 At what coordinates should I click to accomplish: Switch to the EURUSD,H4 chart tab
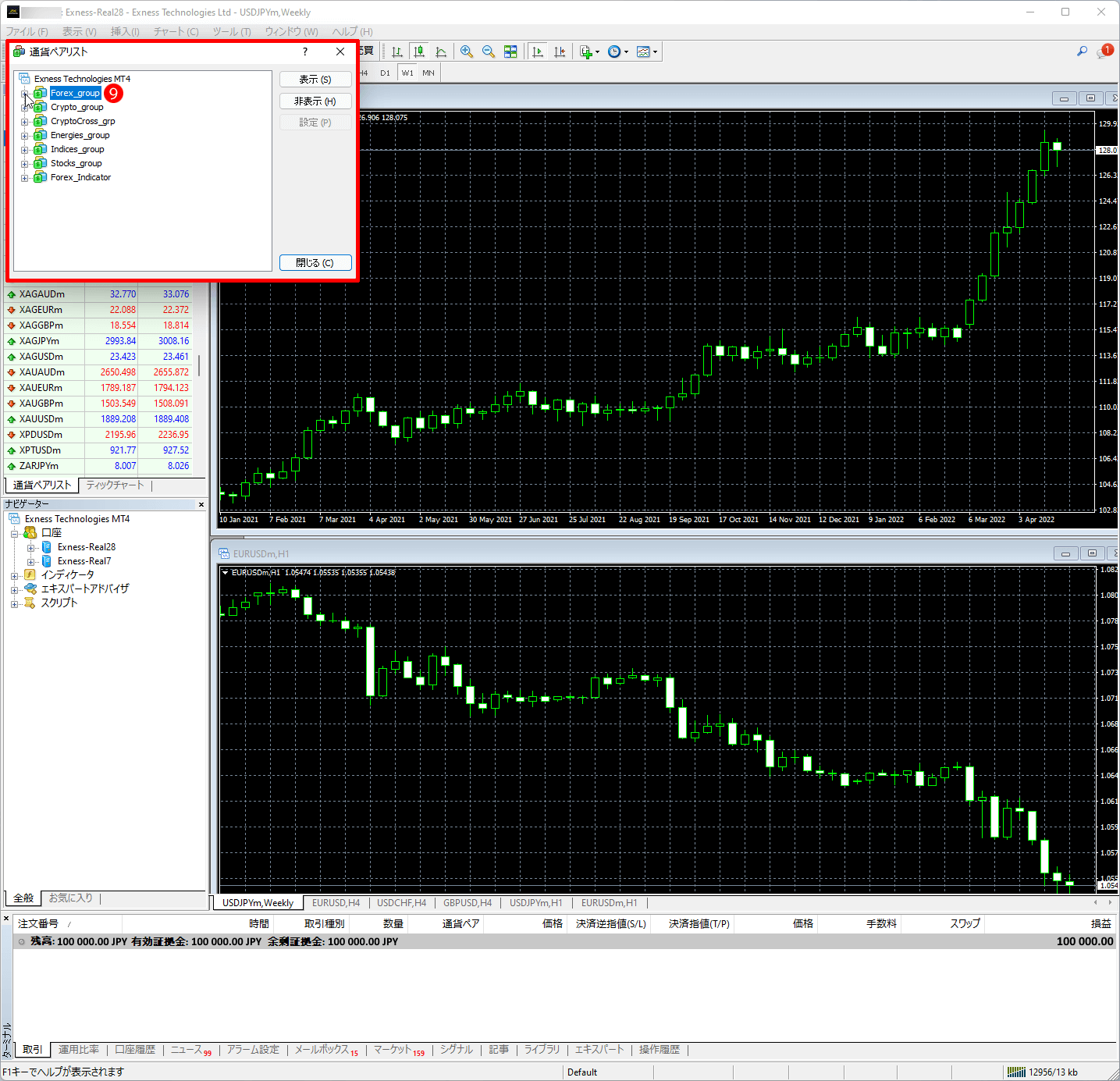336,902
